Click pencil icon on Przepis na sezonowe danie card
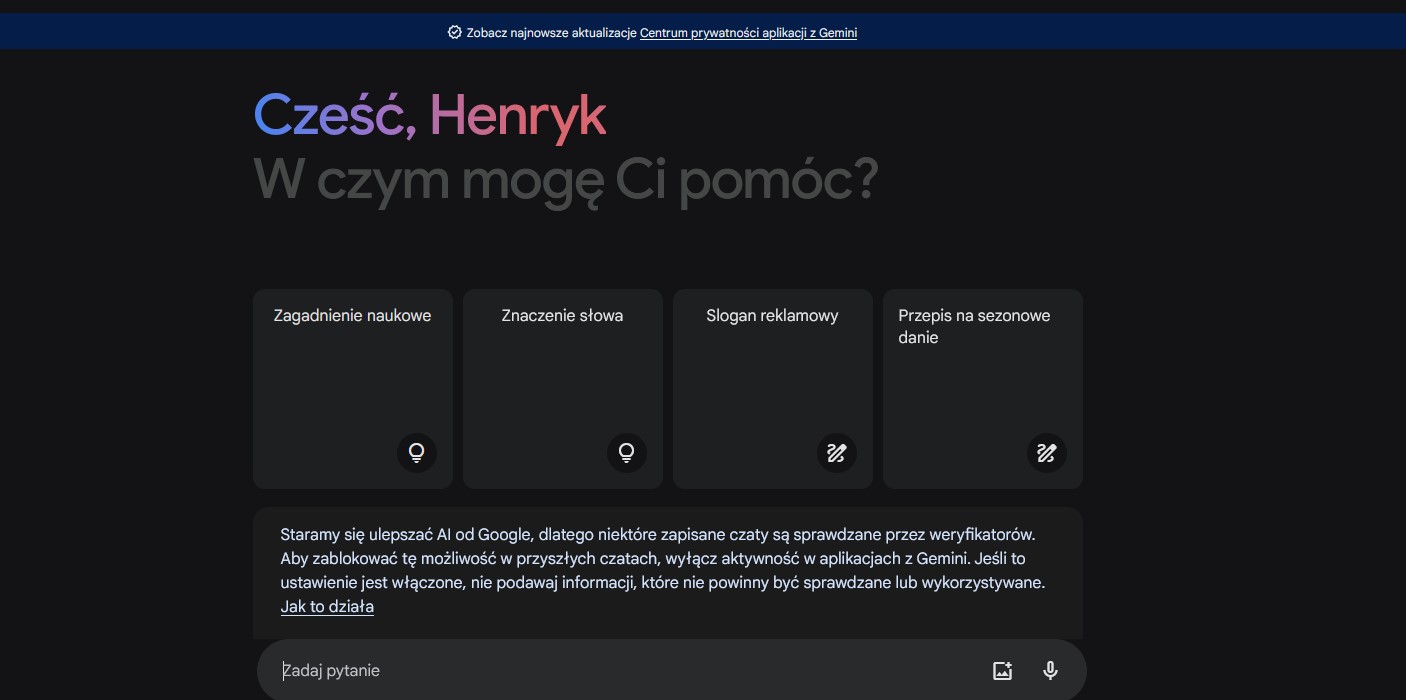Viewport: 1406px width, 700px height. coord(1047,453)
